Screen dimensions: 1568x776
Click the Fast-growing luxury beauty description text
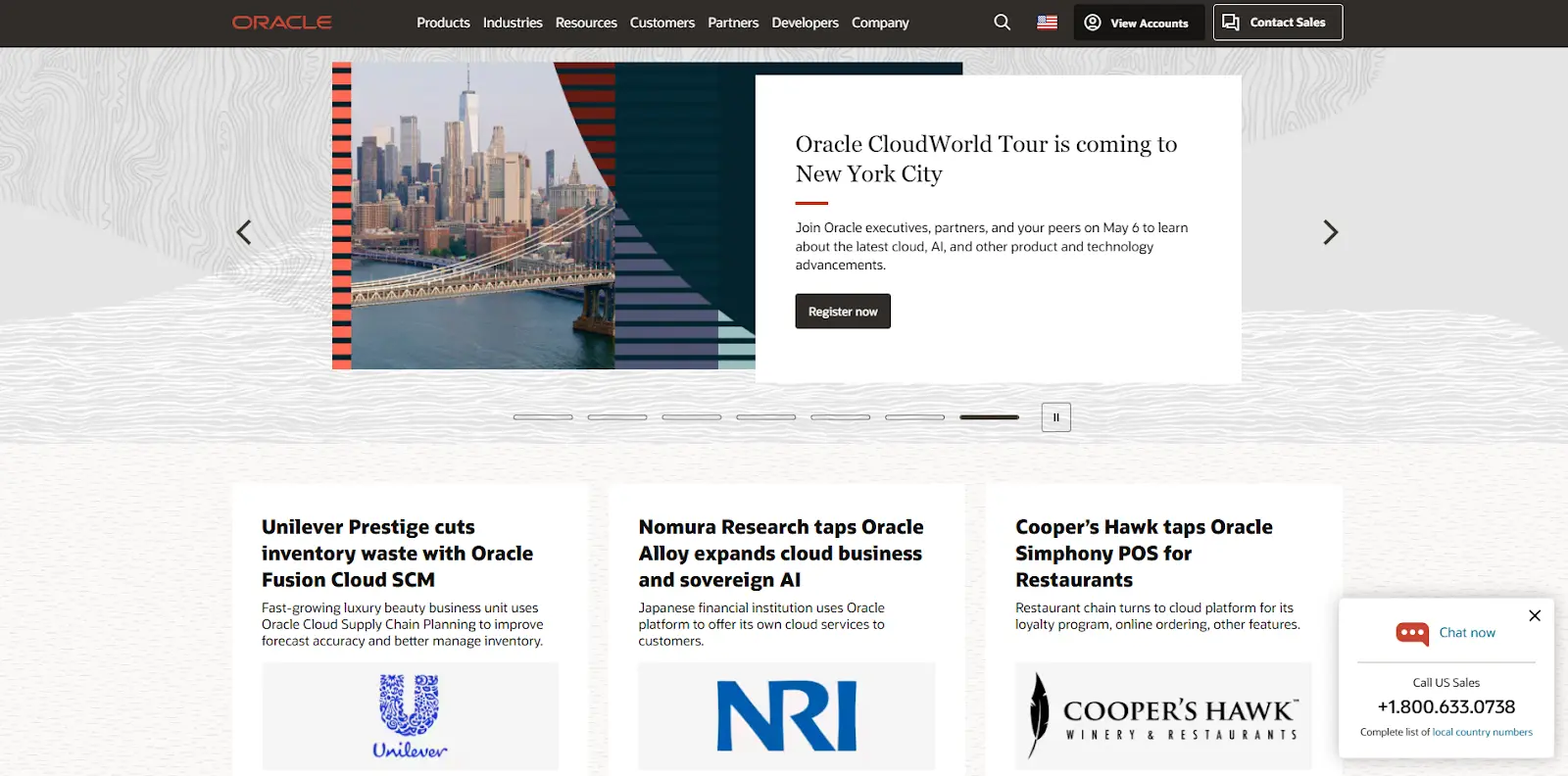(402, 624)
